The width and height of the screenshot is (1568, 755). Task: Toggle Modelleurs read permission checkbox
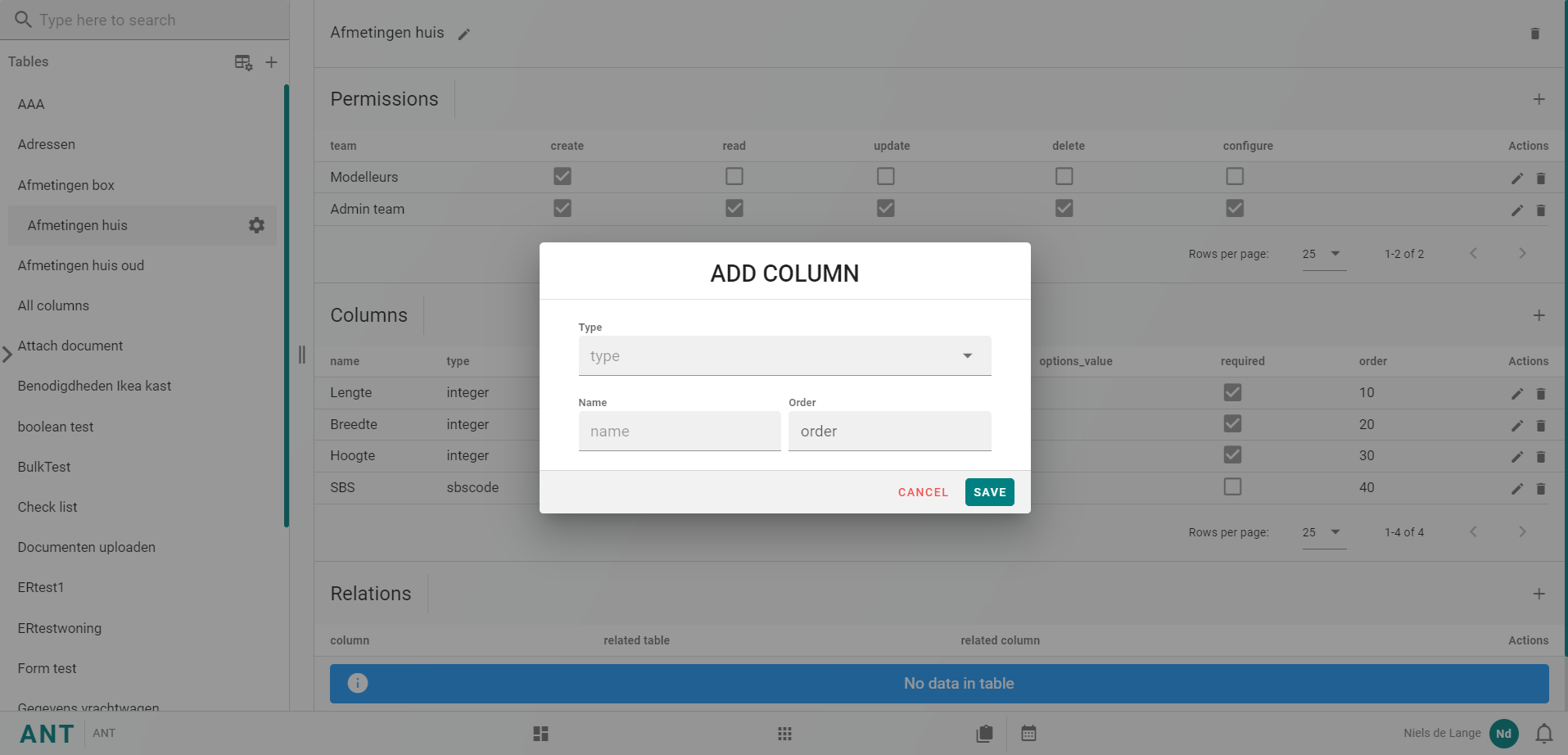click(734, 176)
